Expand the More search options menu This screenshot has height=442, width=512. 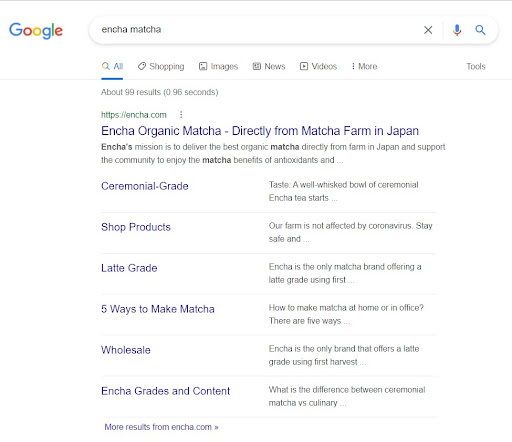coord(364,66)
